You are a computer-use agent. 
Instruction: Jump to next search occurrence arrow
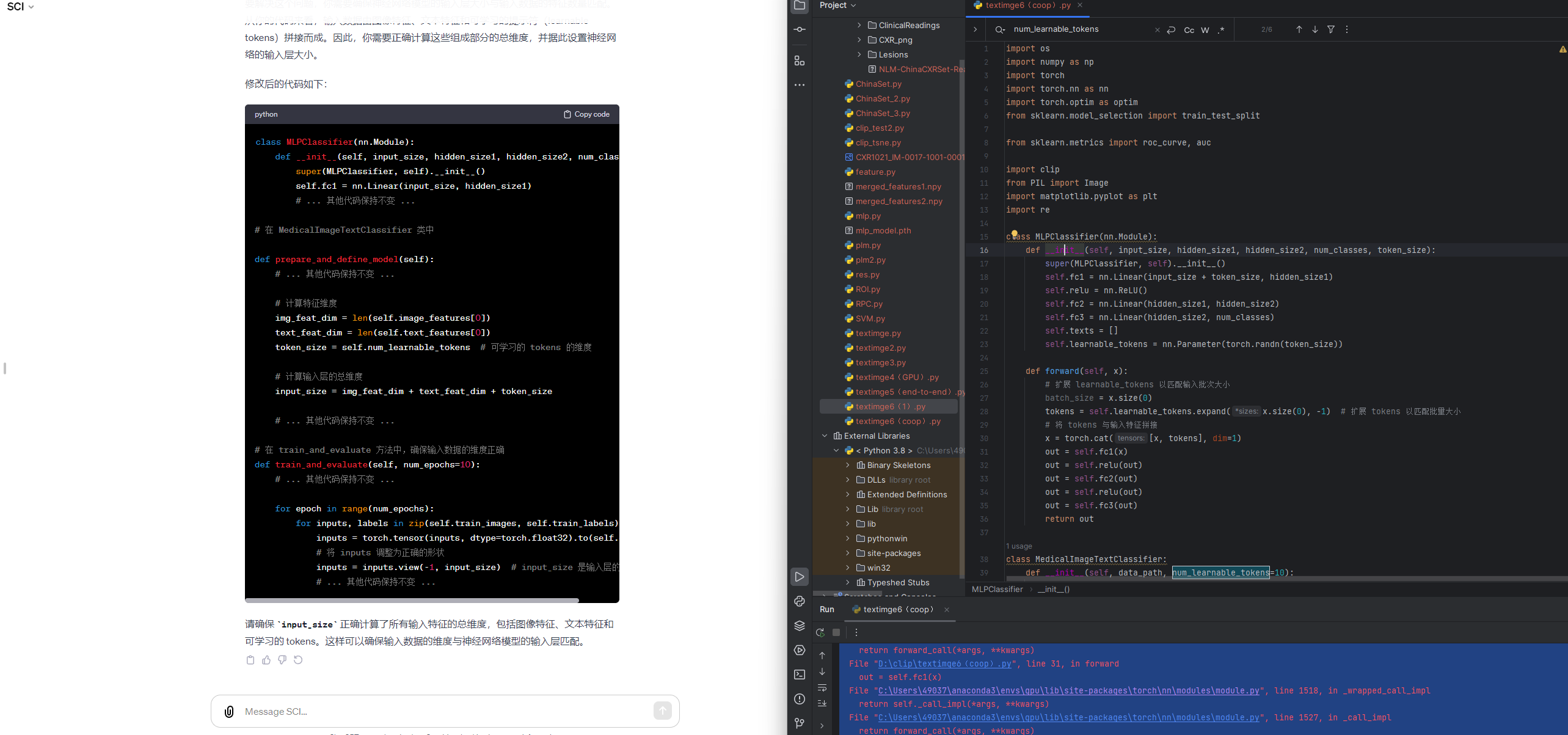tap(1315, 29)
